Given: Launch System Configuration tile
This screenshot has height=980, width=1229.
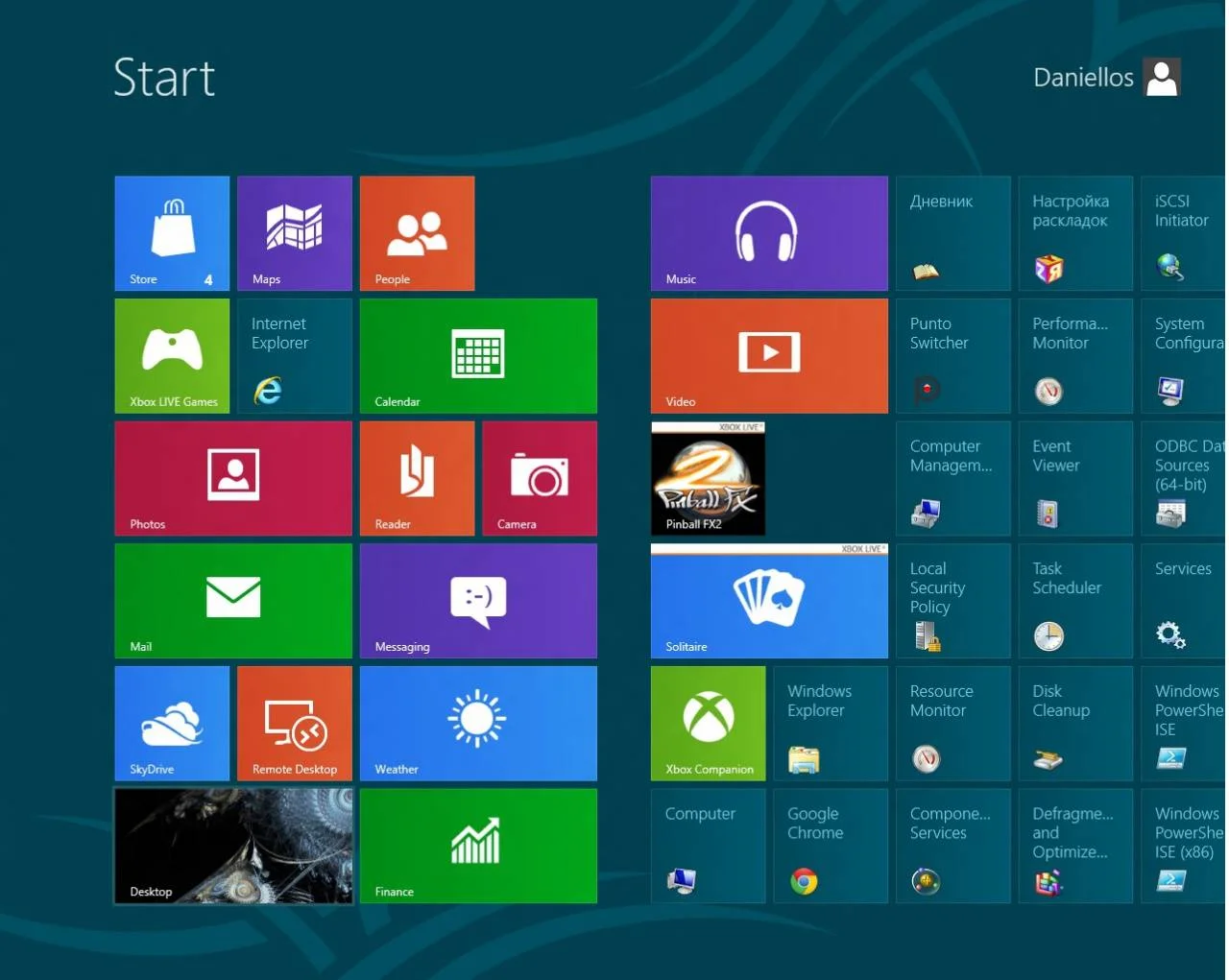Looking at the screenshot, I should [1185, 356].
